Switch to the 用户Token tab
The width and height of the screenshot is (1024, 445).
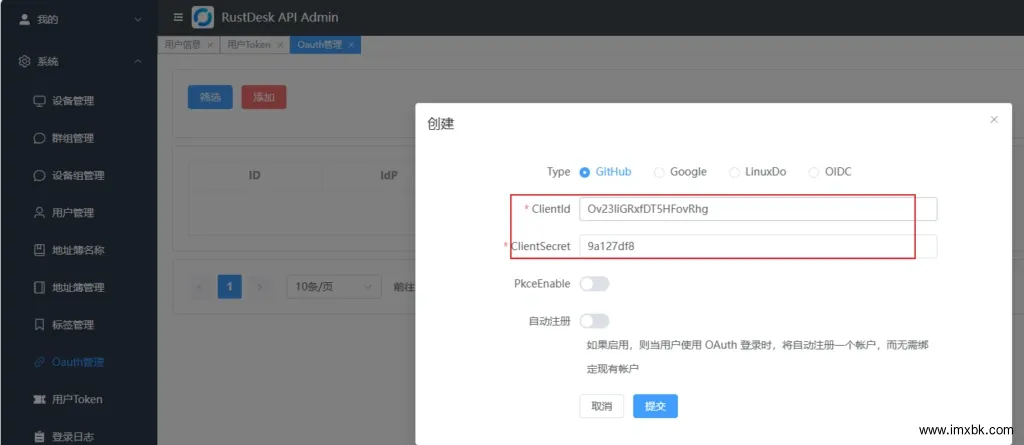[254, 45]
